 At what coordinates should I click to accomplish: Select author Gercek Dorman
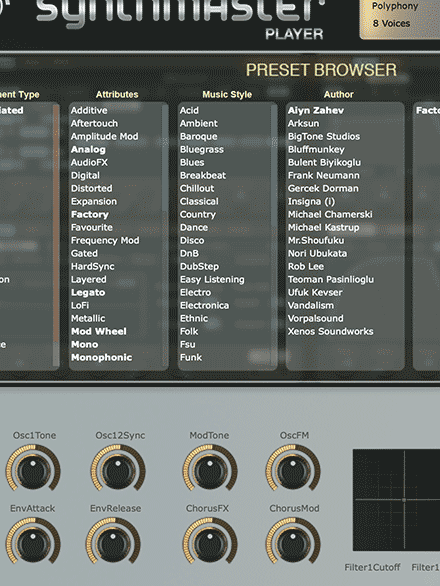(323, 188)
